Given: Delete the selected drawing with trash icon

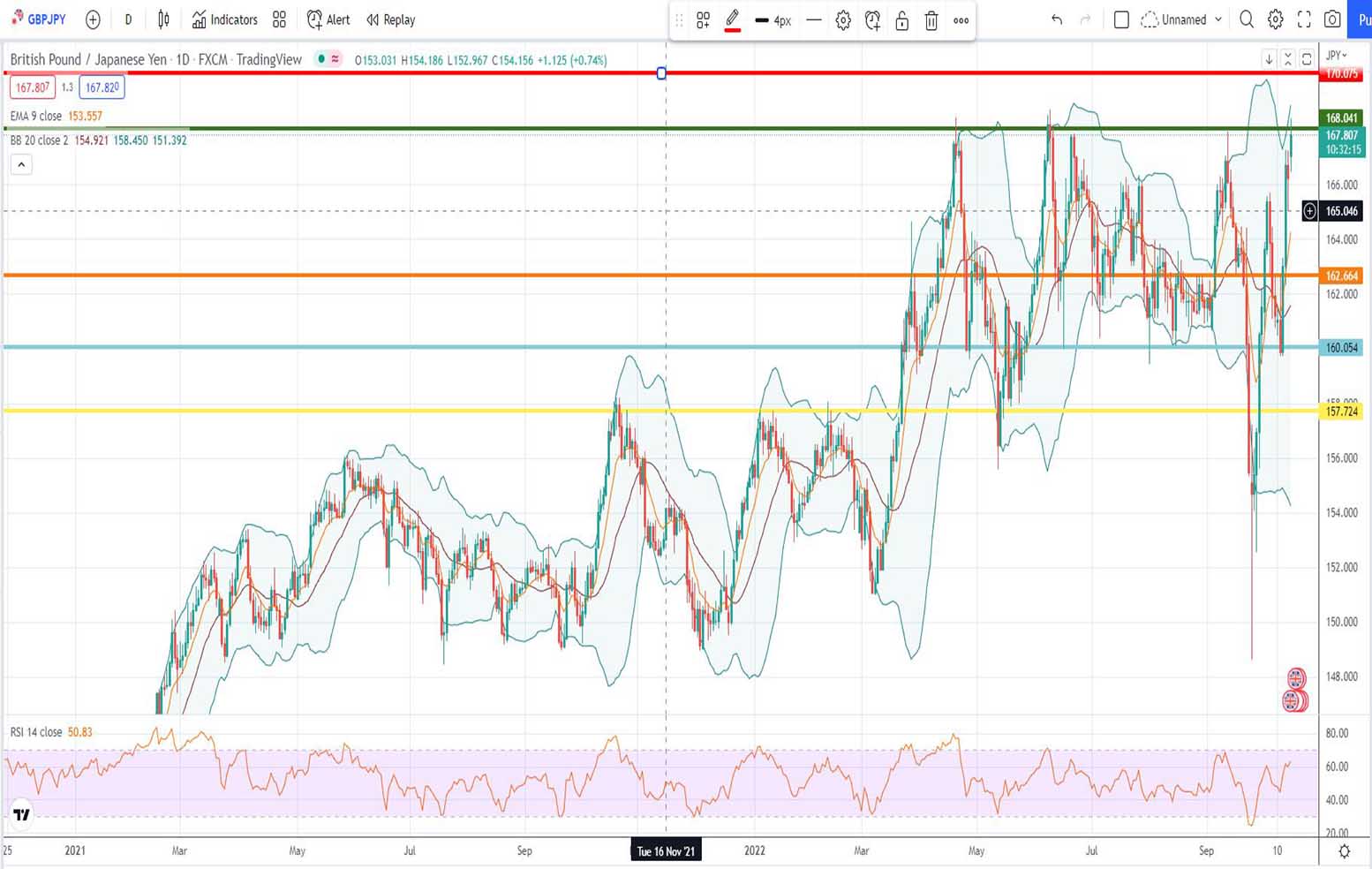Looking at the screenshot, I should [931, 20].
